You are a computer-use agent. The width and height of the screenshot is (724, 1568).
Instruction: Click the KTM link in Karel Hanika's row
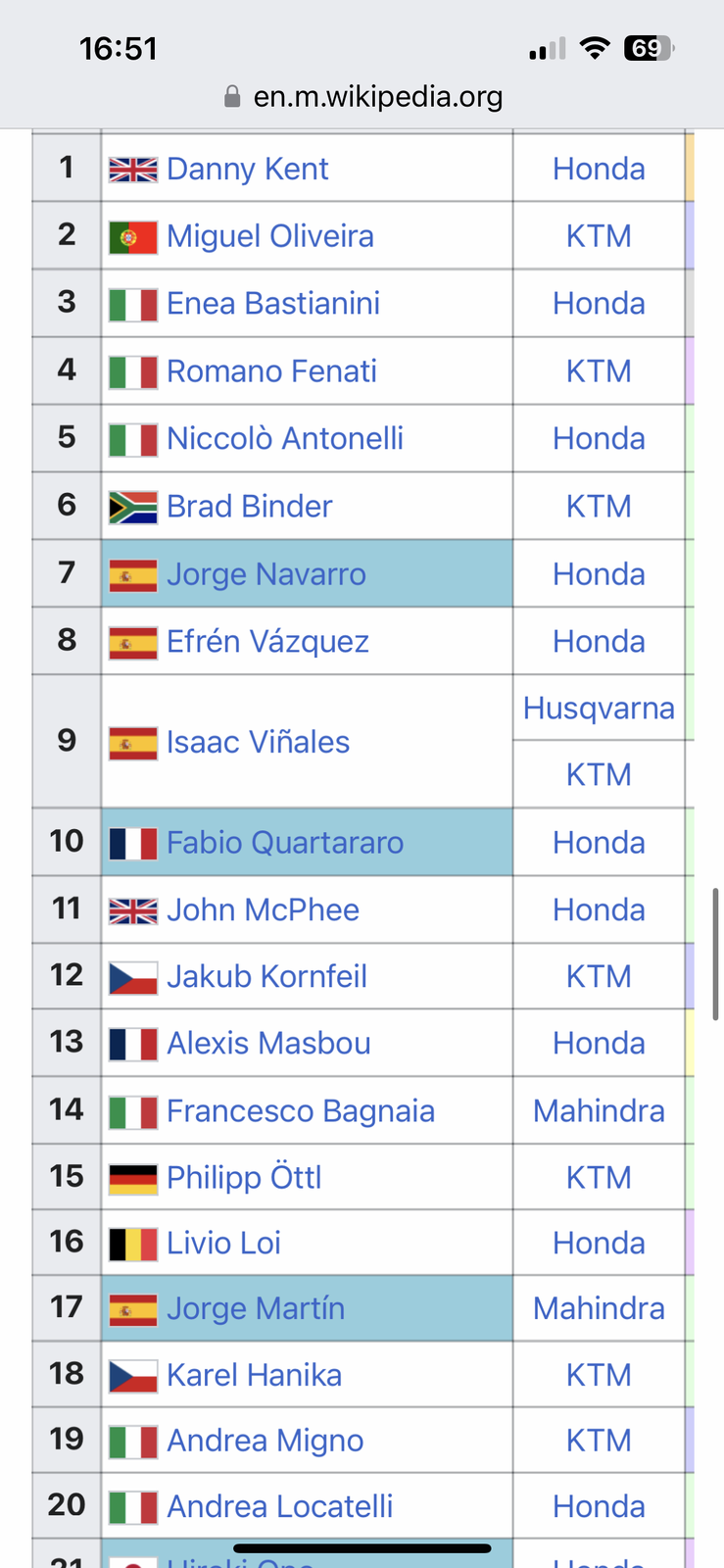[599, 1375]
